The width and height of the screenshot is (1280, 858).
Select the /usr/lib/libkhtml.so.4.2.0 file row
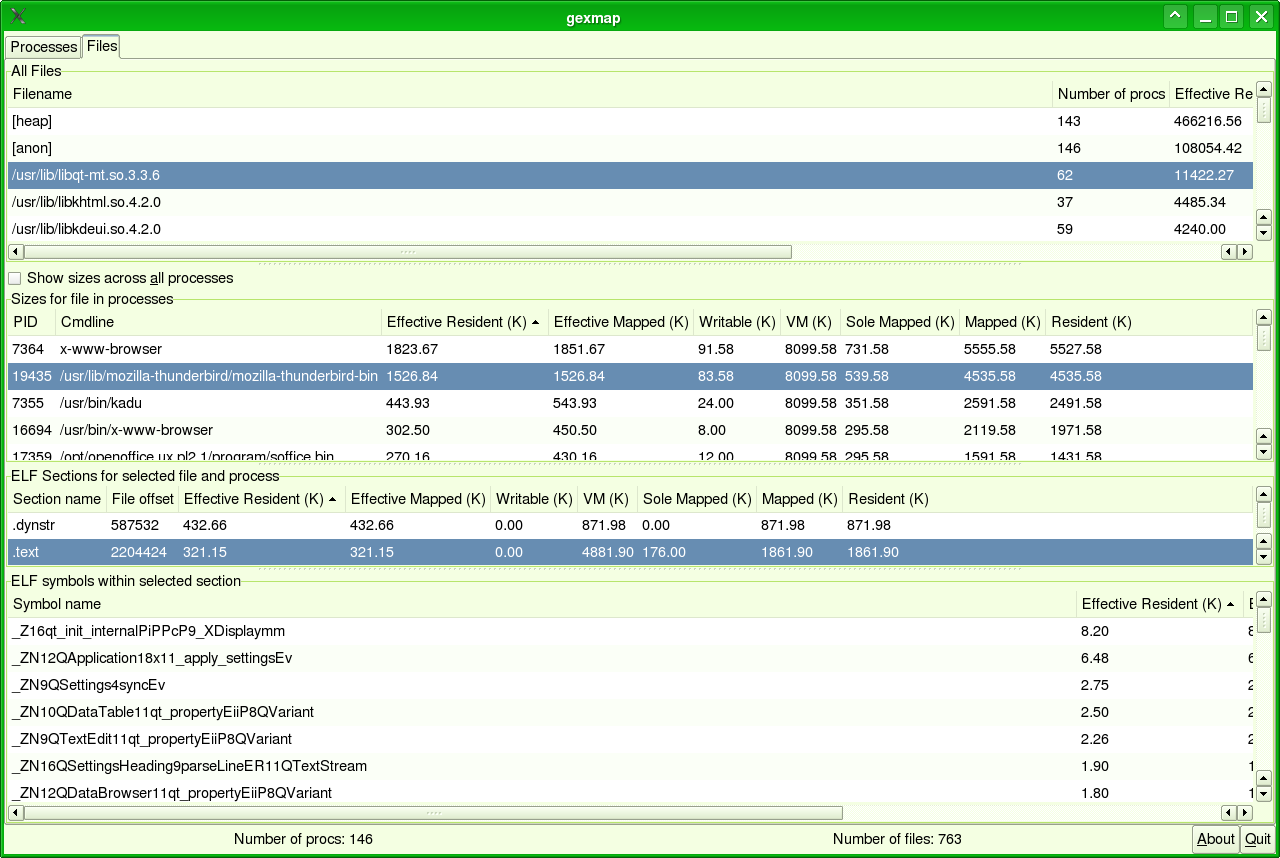click(87, 202)
